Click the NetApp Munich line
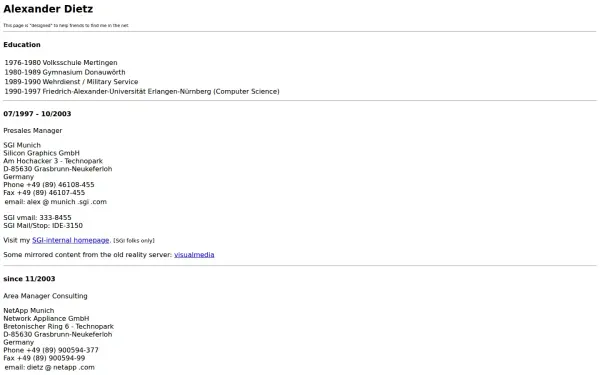 (29, 311)
